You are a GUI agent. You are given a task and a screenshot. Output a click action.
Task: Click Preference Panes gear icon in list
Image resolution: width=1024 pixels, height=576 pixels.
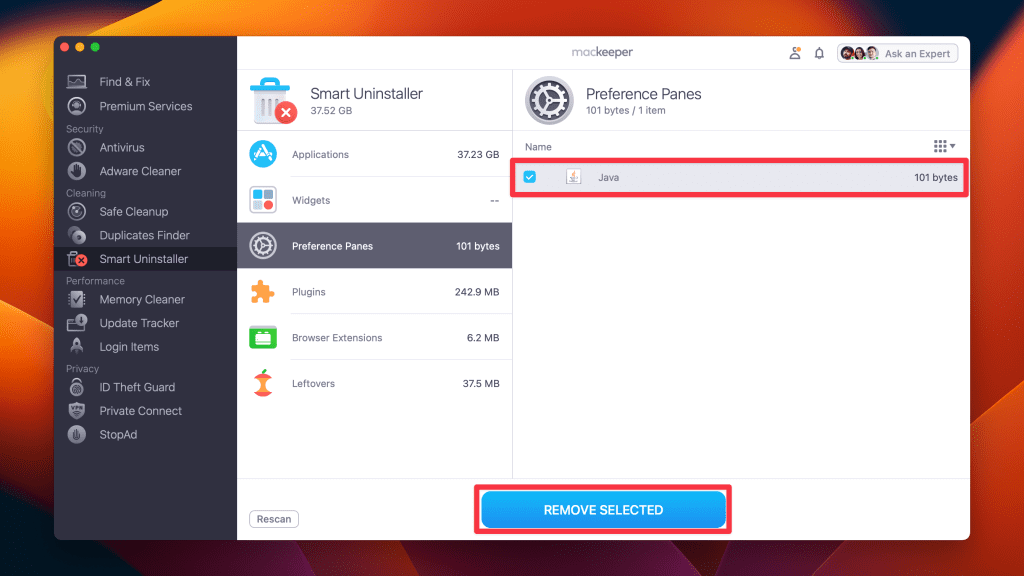pos(263,246)
